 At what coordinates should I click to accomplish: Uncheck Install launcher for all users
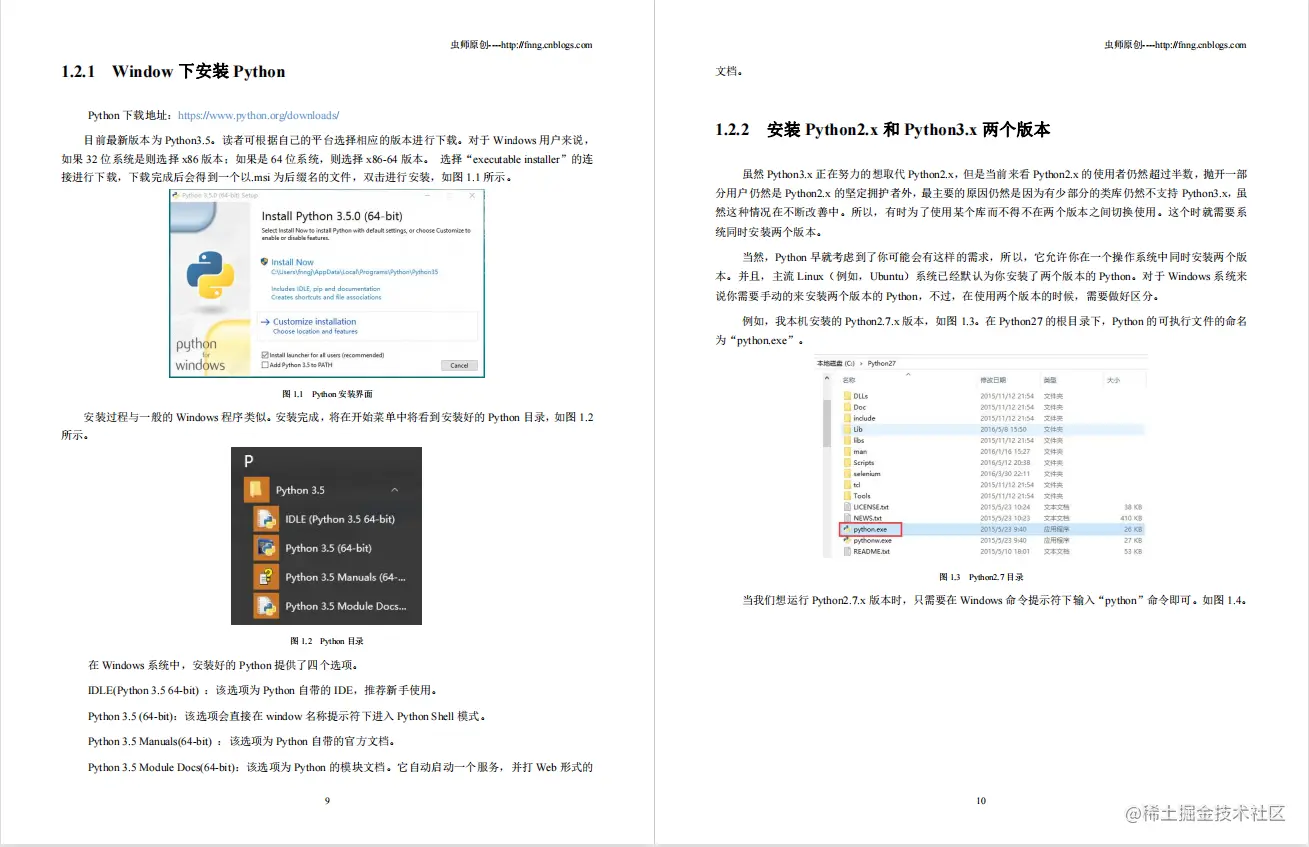pos(266,355)
